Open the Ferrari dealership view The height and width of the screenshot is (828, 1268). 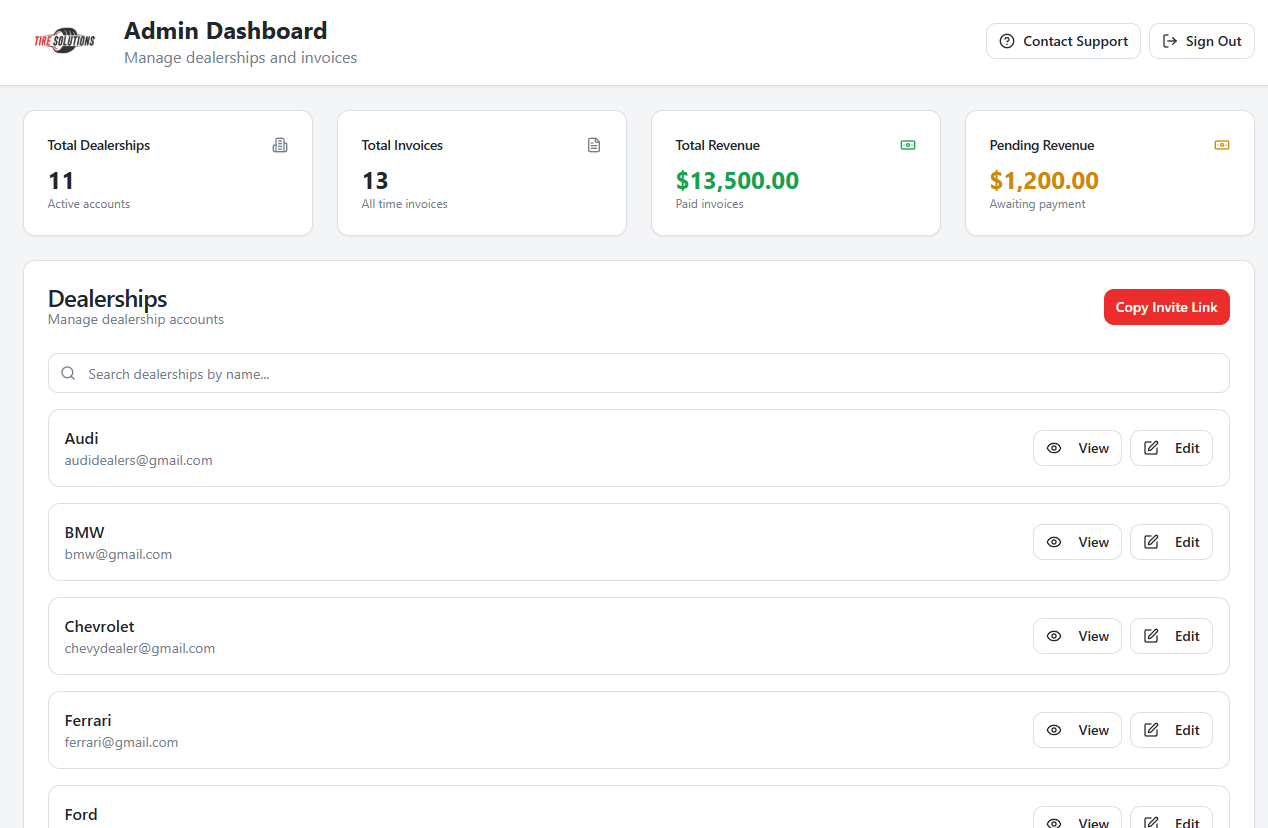click(x=1077, y=730)
